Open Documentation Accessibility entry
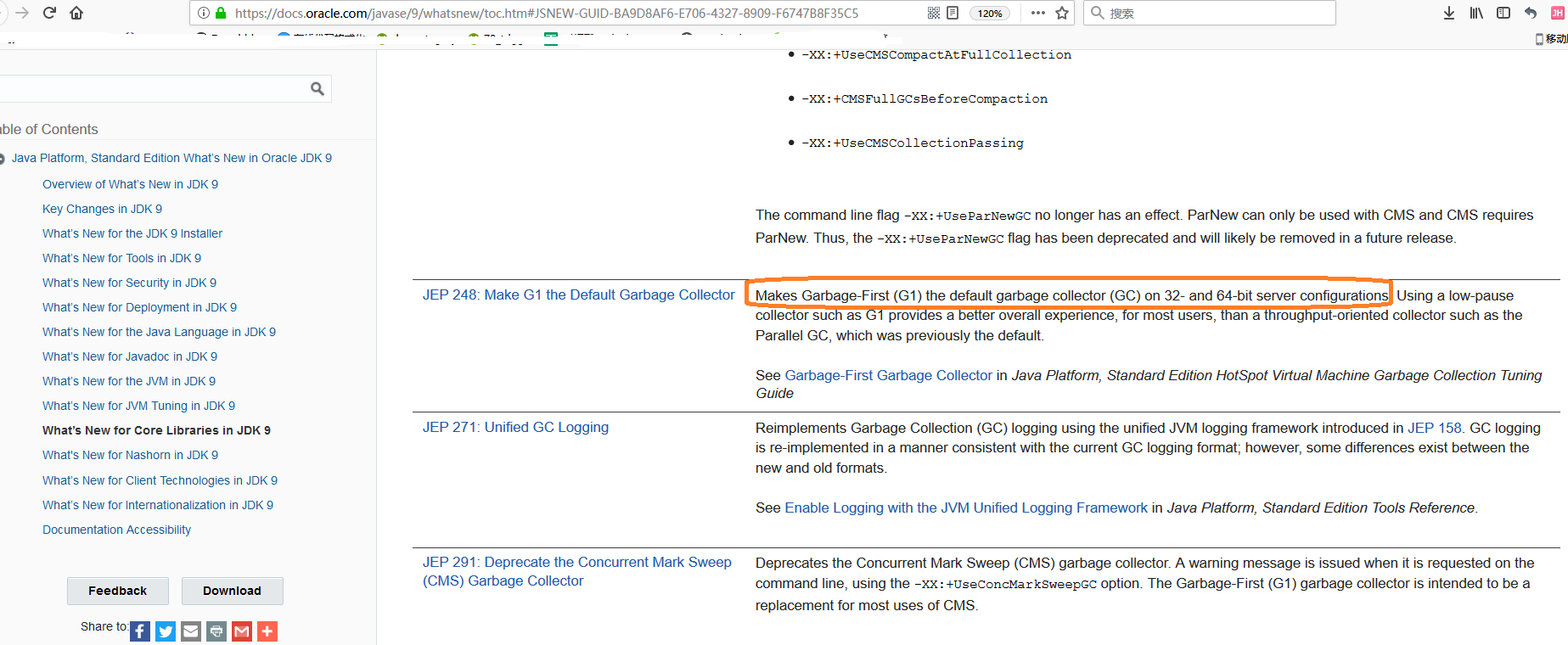The image size is (1568, 645). pos(116,530)
